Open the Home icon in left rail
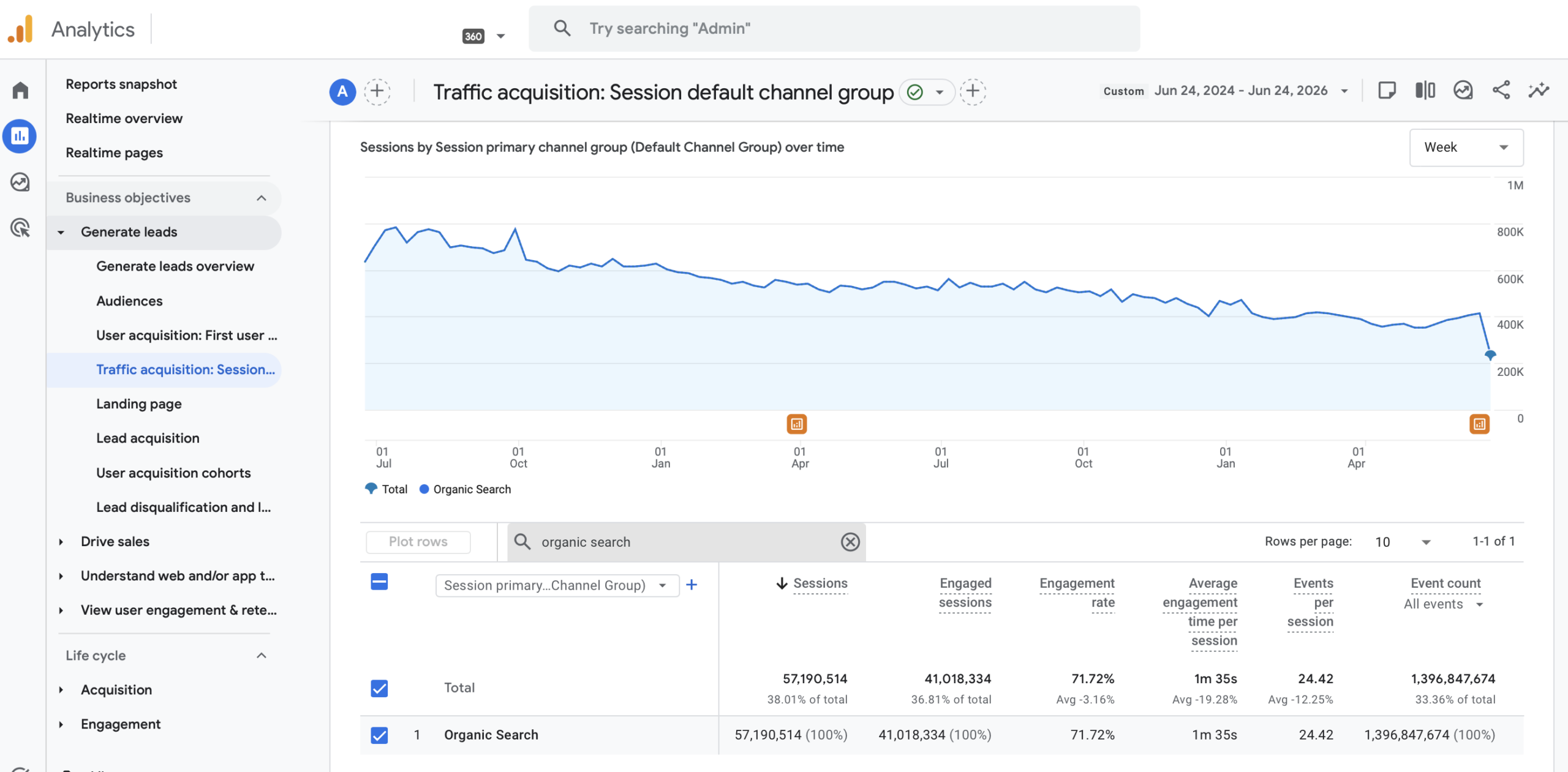The image size is (1568, 772). click(x=20, y=90)
